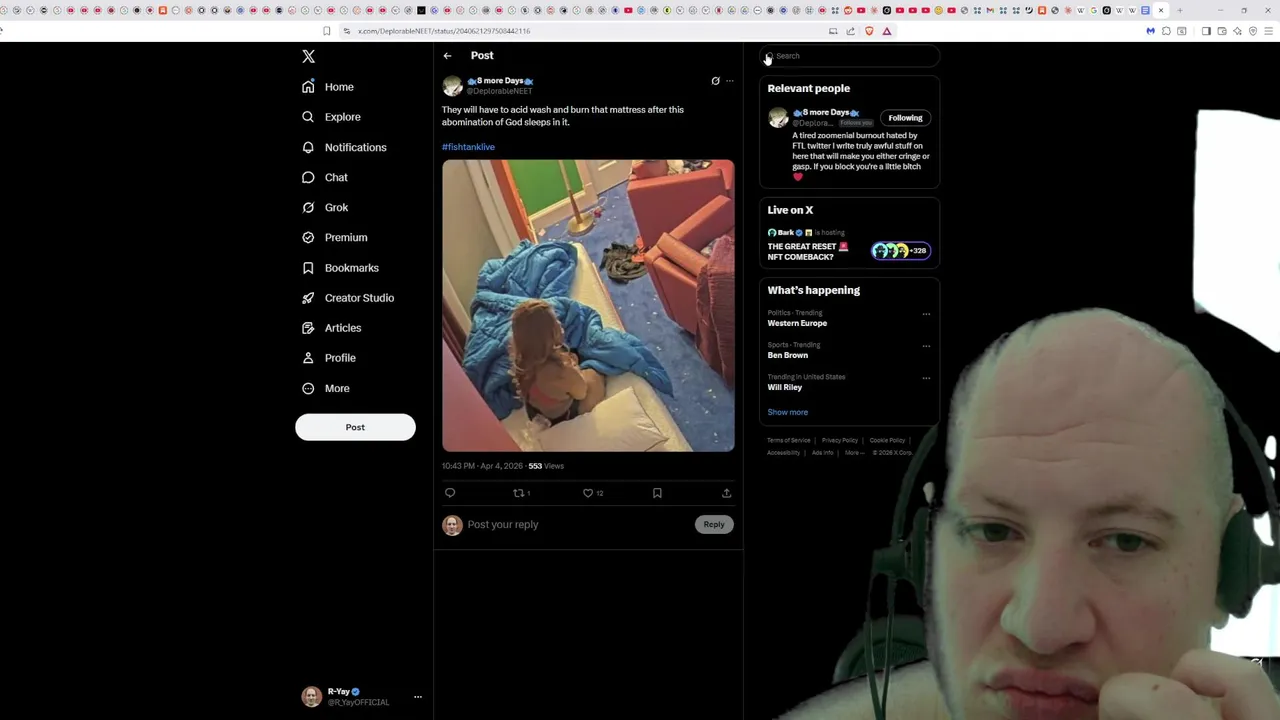Open Ads info footer link
This screenshot has height=720, width=1280.
coord(822,453)
